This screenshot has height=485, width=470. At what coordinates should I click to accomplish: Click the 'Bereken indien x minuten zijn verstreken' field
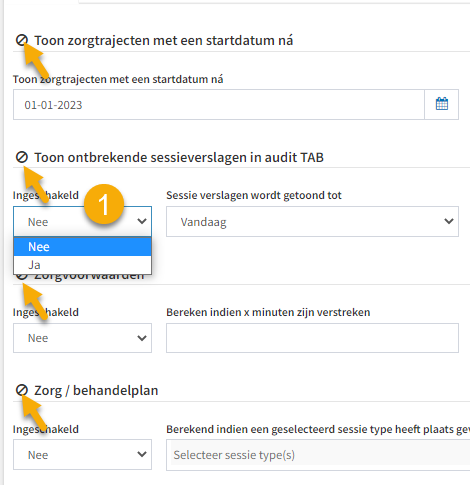click(x=312, y=338)
